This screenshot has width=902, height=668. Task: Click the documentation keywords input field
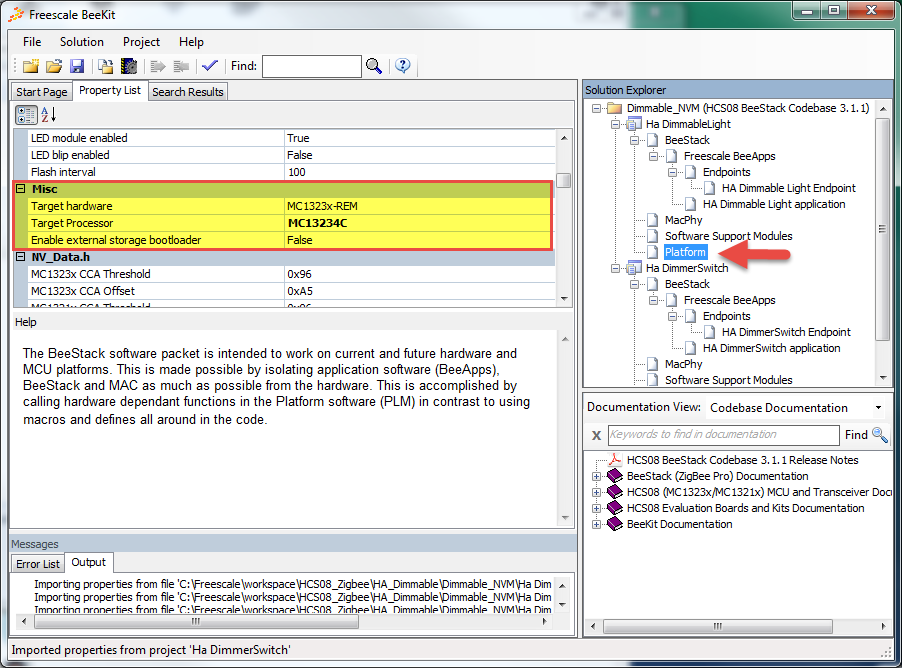[723, 434]
